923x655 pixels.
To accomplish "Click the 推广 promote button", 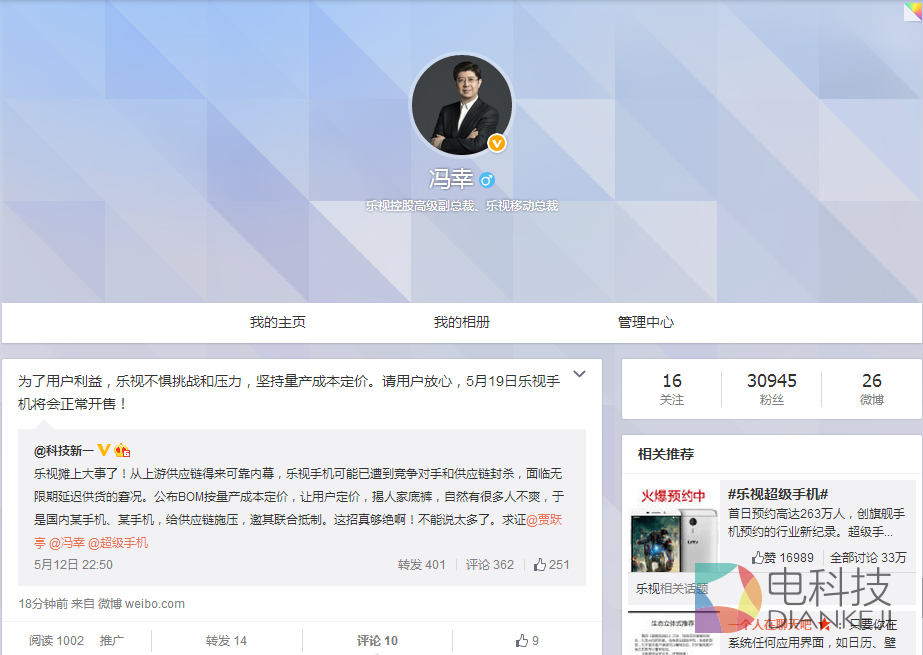I will 112,640.
